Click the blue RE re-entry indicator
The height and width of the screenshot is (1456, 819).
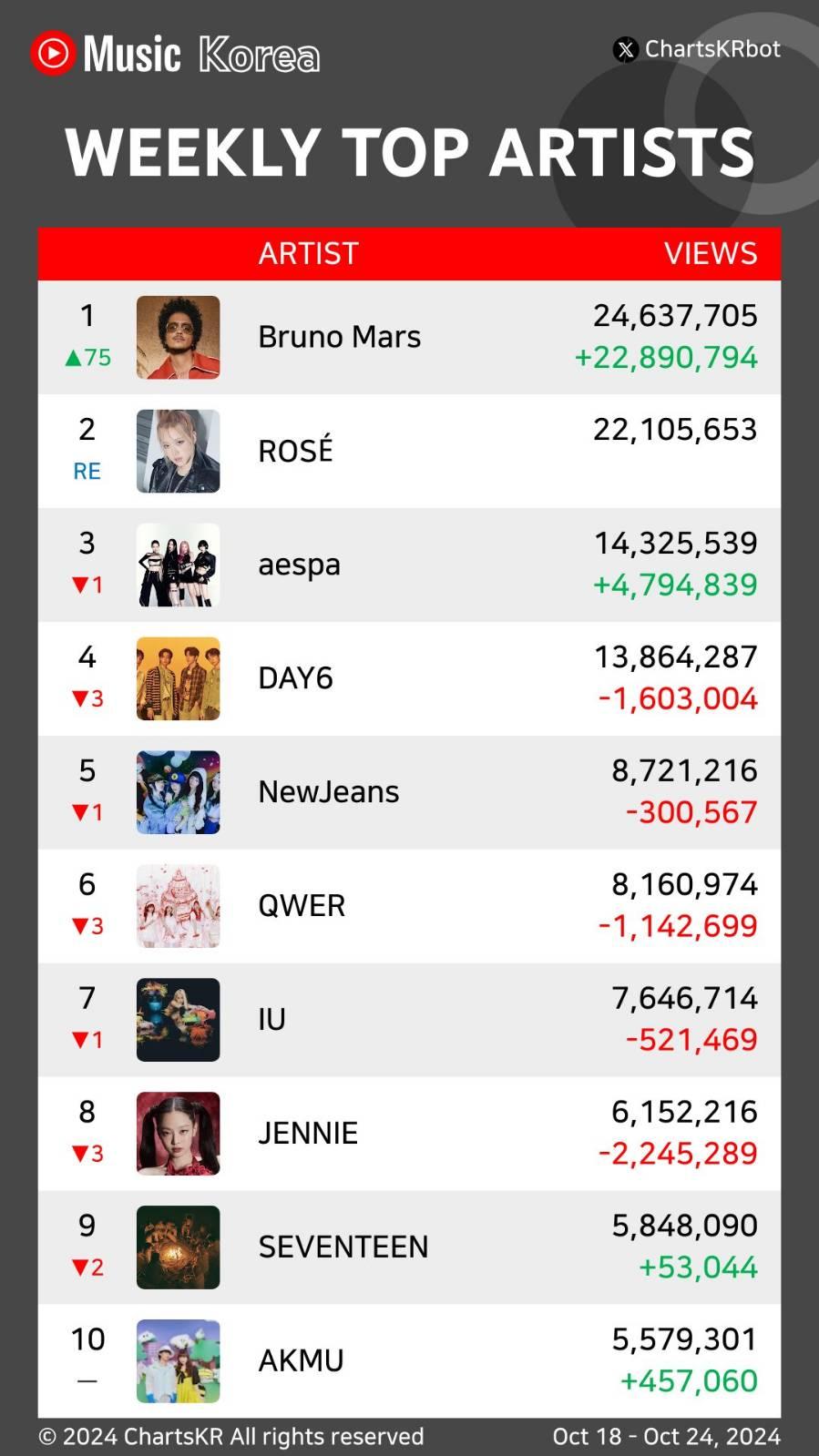(87, 472)
